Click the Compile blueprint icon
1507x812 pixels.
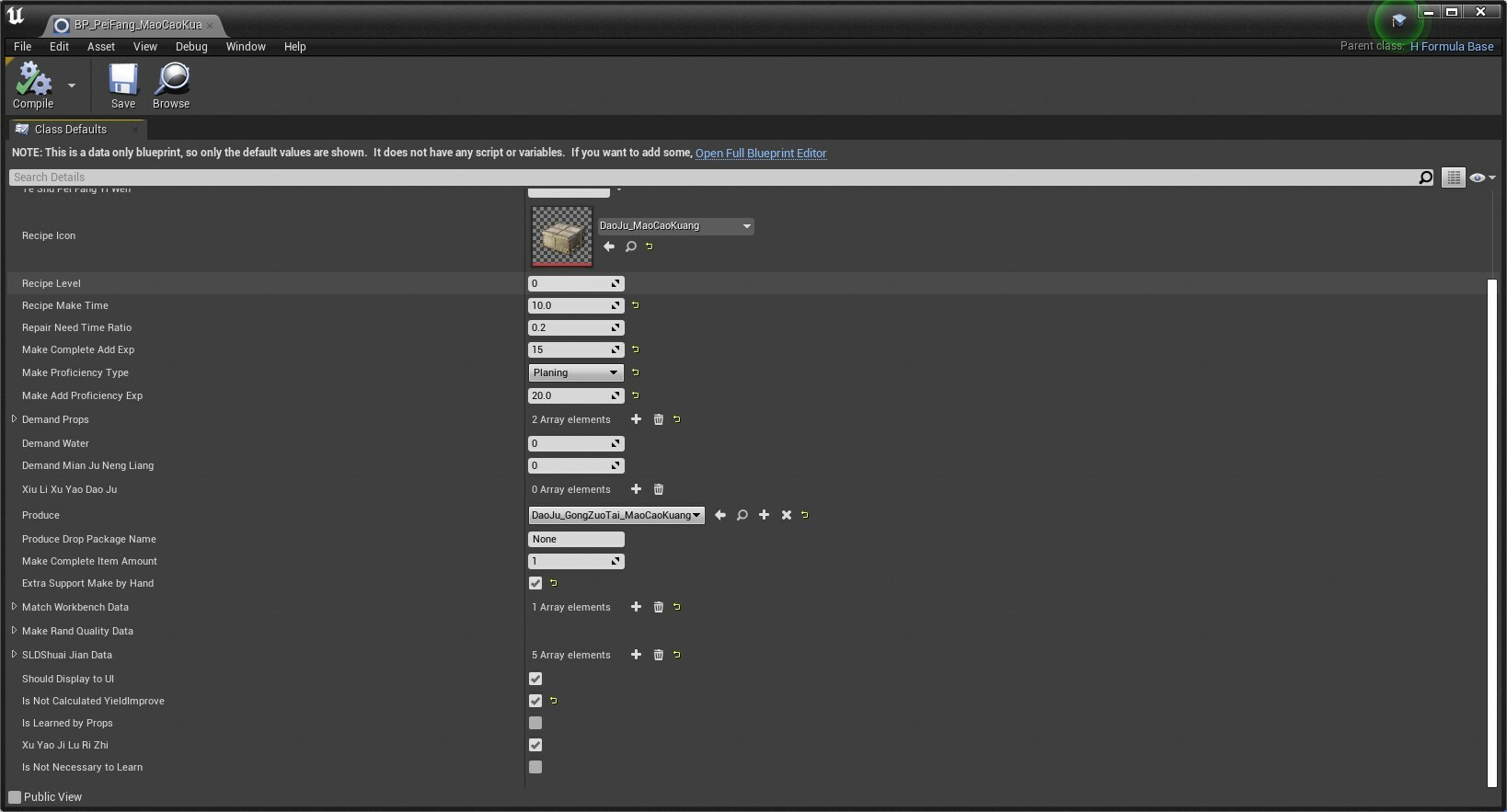tap(33, 80)
